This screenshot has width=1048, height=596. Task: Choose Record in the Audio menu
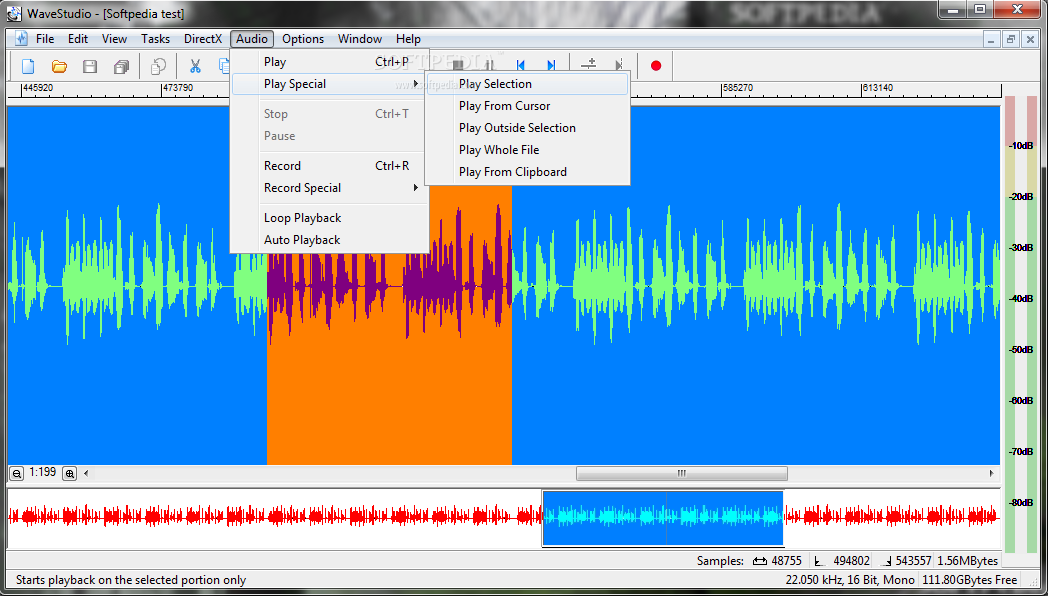(x=330, y=166)
